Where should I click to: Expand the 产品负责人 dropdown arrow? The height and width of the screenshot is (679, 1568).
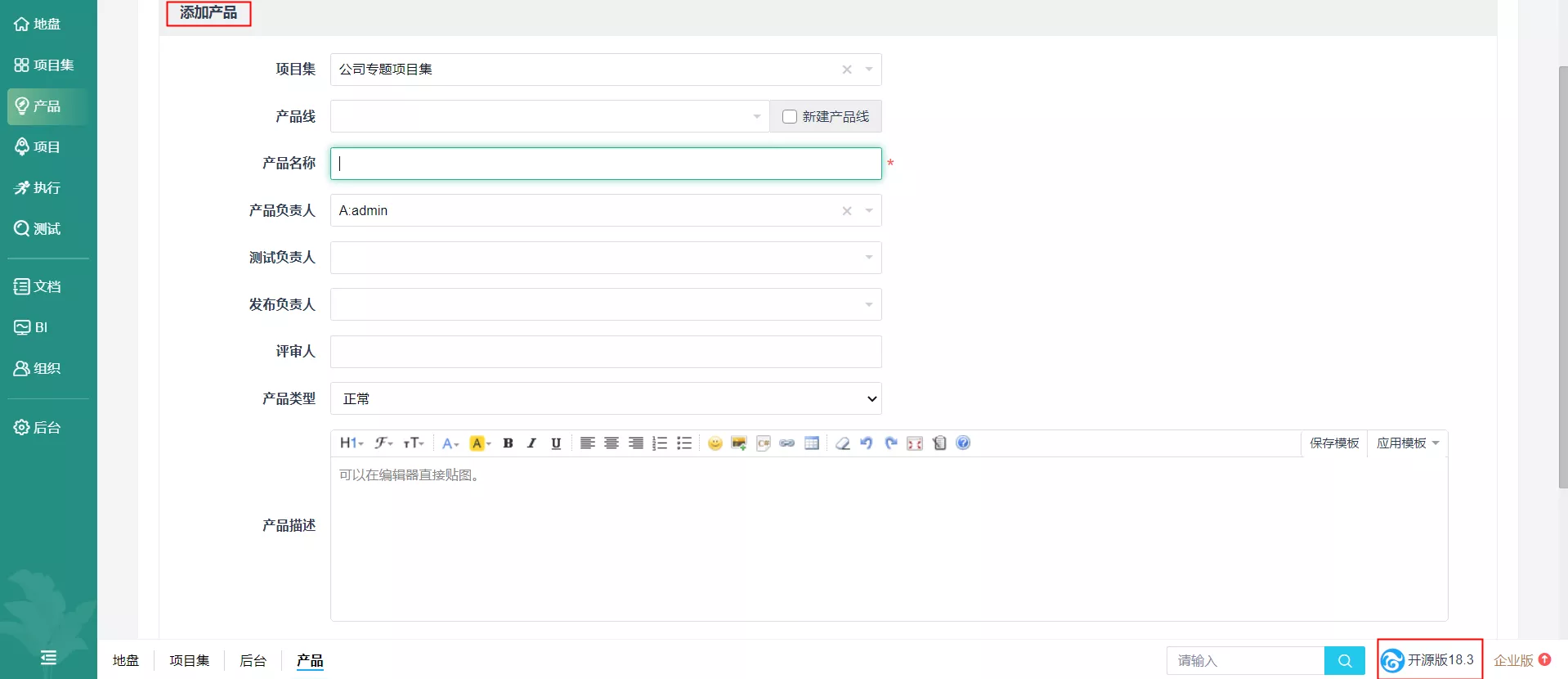(869, 211)
